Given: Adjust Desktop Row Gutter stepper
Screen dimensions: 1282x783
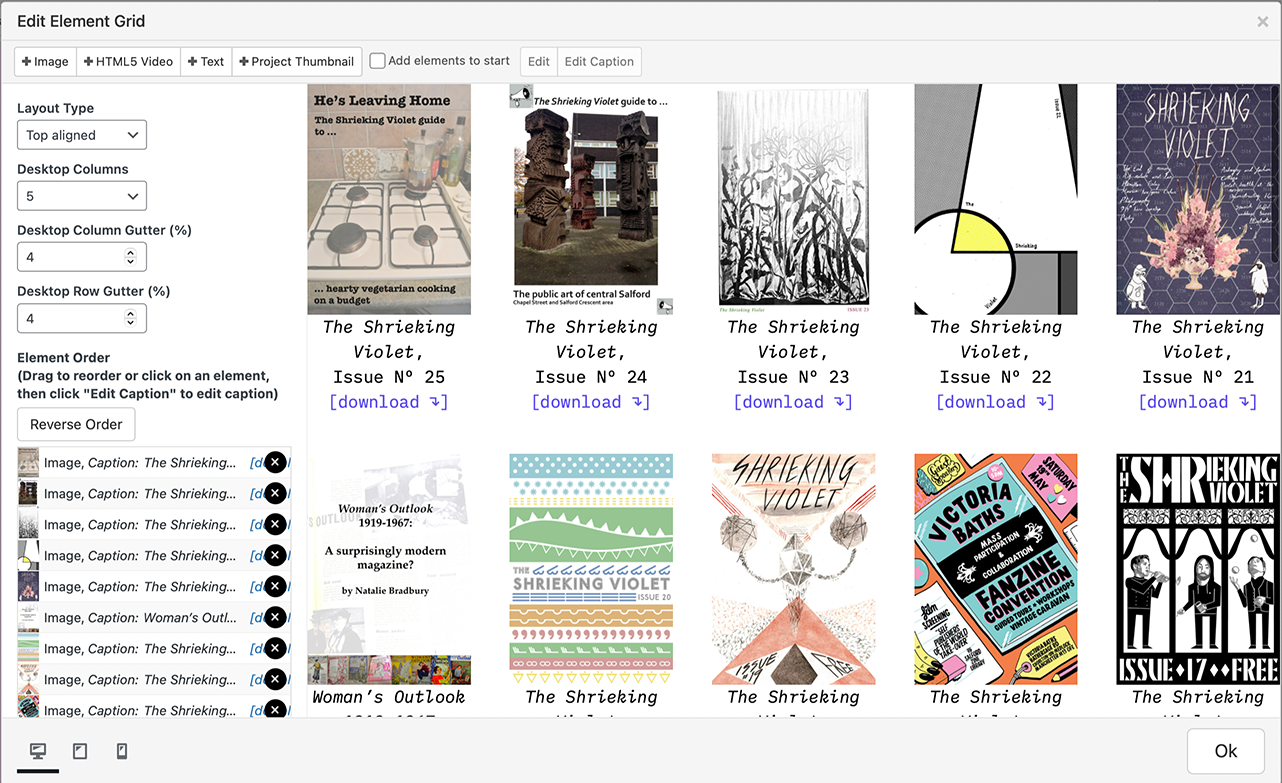Looking at the screenshot, I should (x=130, y=318).
